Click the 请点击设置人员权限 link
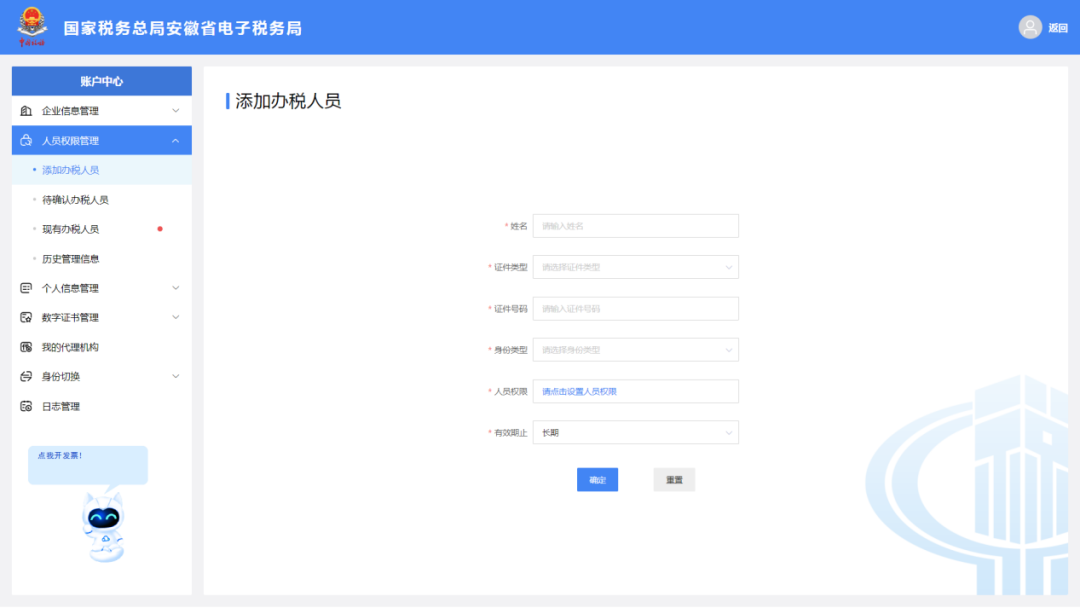This screenshot has height=608, width=1080. (x=579, y=391)
